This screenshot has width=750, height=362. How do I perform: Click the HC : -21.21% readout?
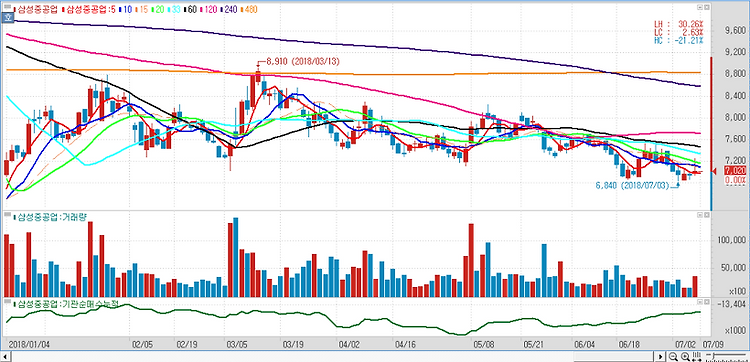pyautogui.click(x=679, y=40)
